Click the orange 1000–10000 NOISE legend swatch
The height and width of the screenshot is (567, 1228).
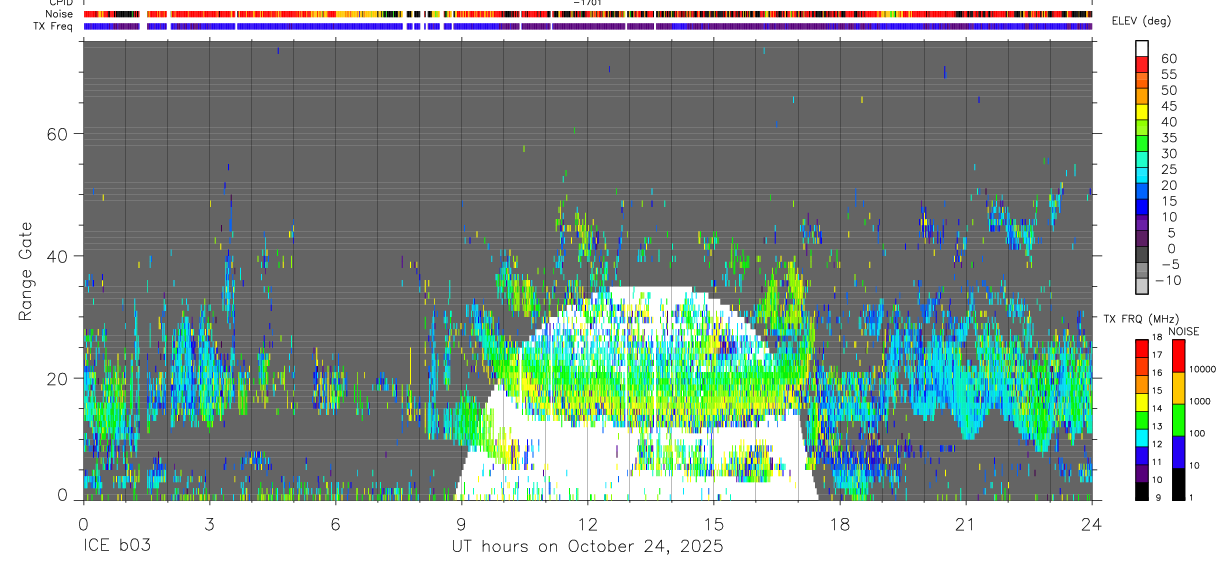(1178, 388)
